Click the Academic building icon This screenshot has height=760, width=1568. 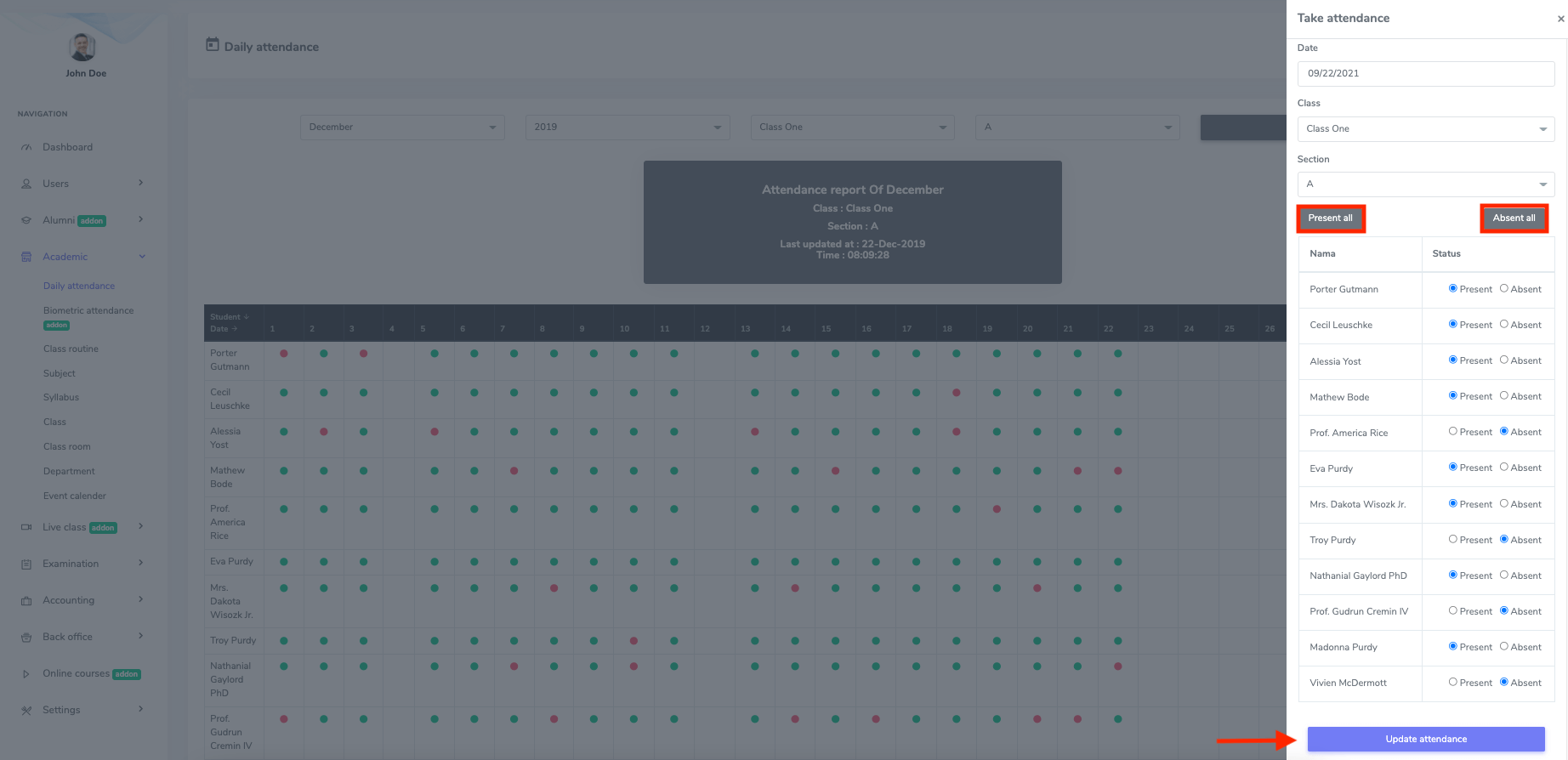26,257
